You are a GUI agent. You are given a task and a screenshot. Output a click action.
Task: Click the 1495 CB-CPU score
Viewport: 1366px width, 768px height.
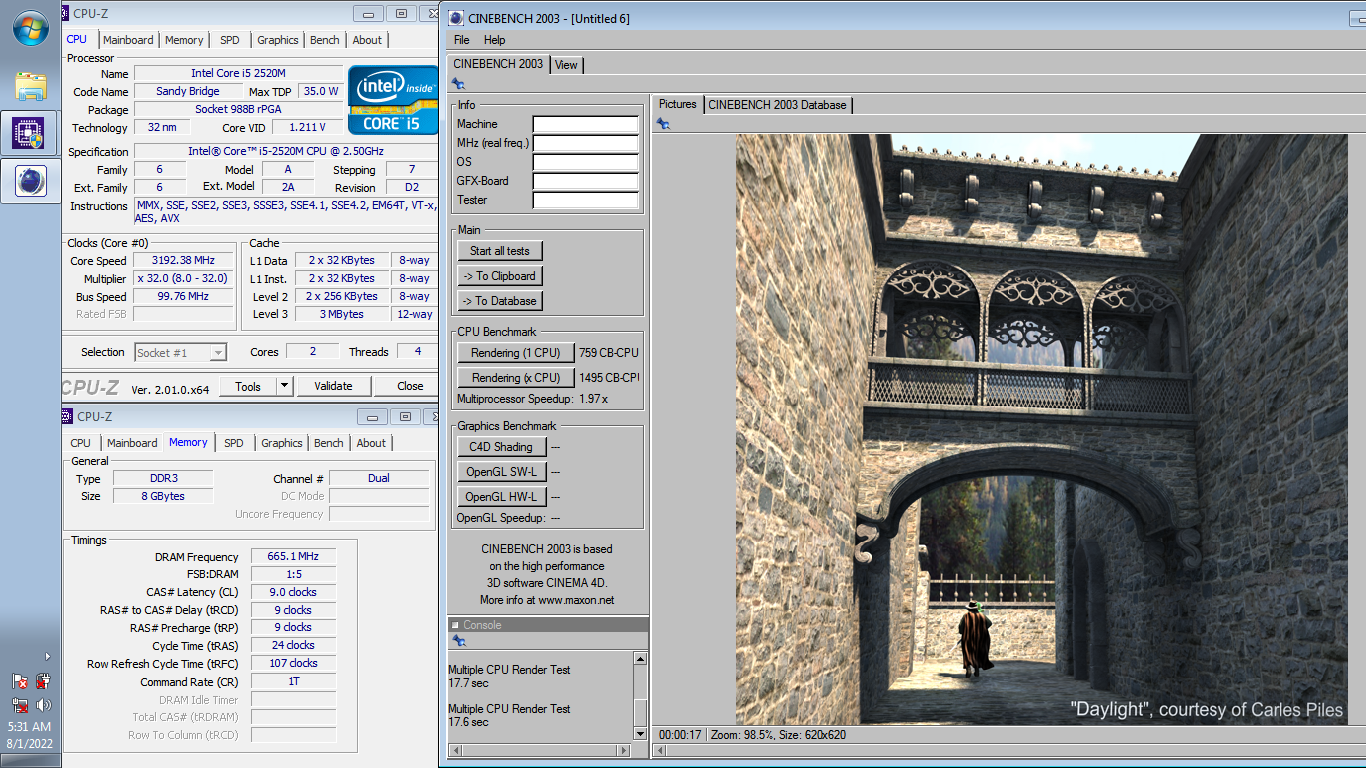pyautogui.click(x=608, y=378)
